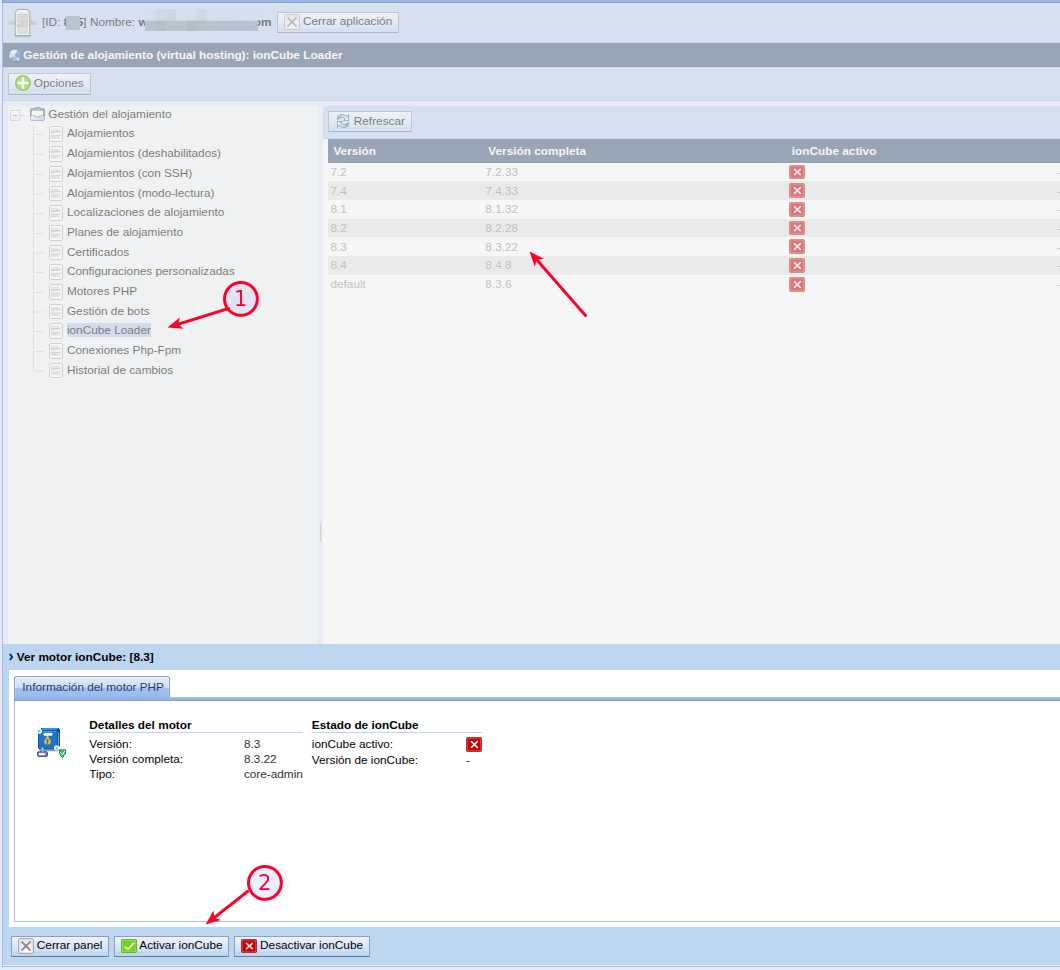Click the Cerrar panel button
This screenshot has height=970, width=1060.
coord(60,946)
